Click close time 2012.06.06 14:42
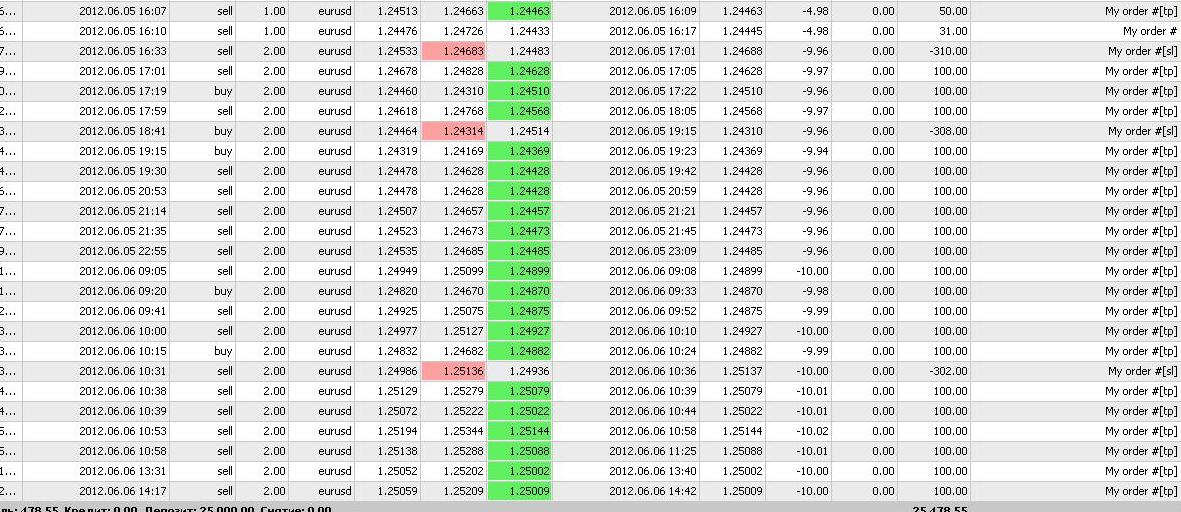 [653, 491]
